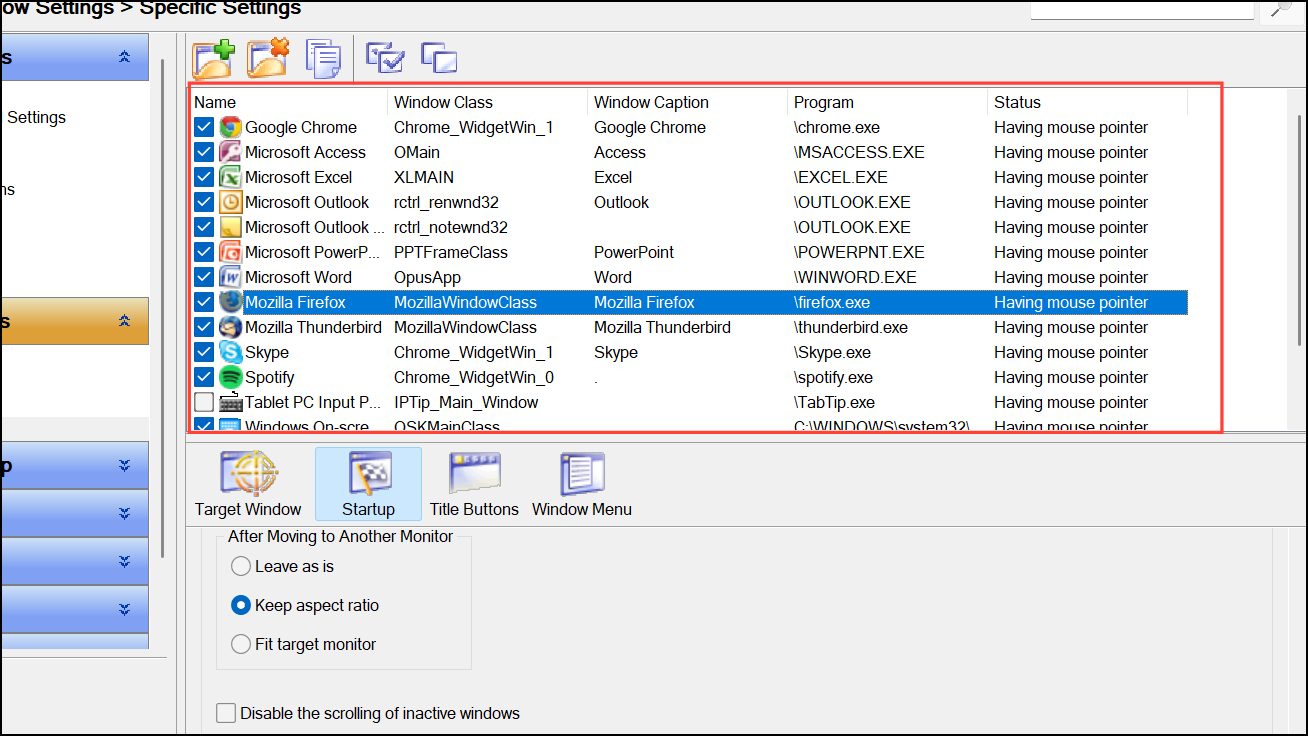Uncheck the Spotify checkbox
The width and height of the screenshot is (1308, 736).
(204, 377)
